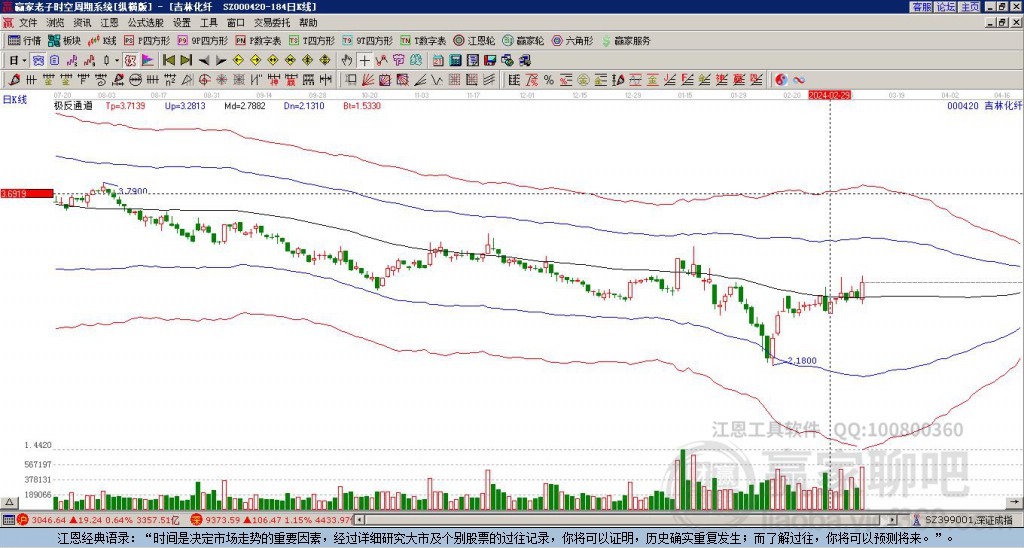Select the red pencil drawing tool
1024x548 pixels.
coord(14,80)
